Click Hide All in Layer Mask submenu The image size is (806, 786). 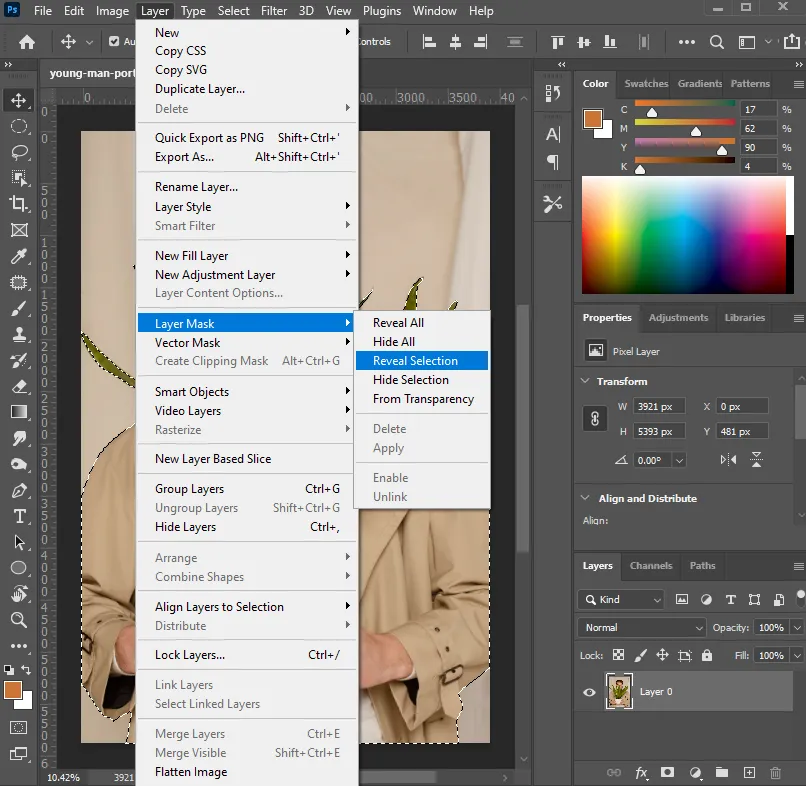[x=394, y=342]
